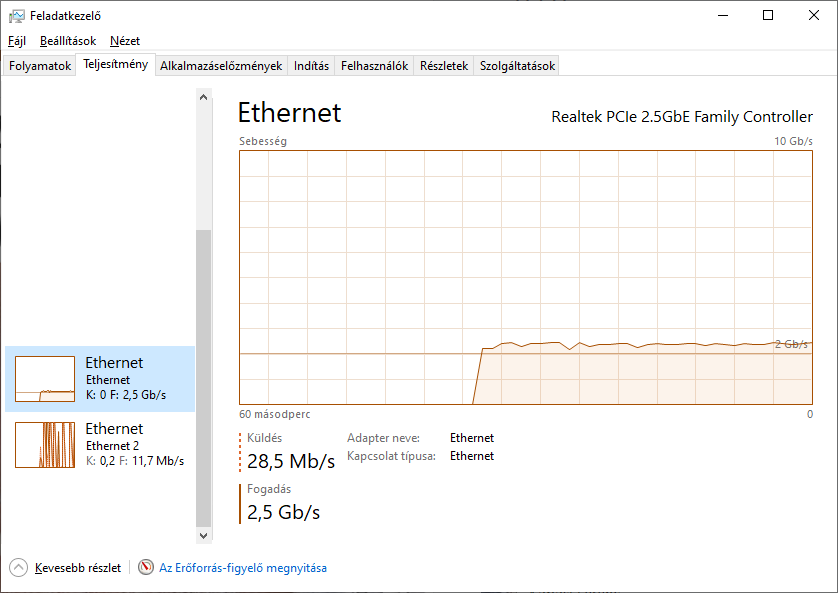Open the Nézet menu
The width and height of the screenshot is (838, 593).
click(125, 41)
